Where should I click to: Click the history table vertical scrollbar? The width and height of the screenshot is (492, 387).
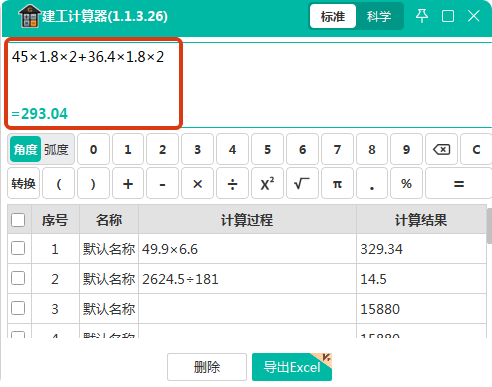pyautogui.click(x=489, y=226)
